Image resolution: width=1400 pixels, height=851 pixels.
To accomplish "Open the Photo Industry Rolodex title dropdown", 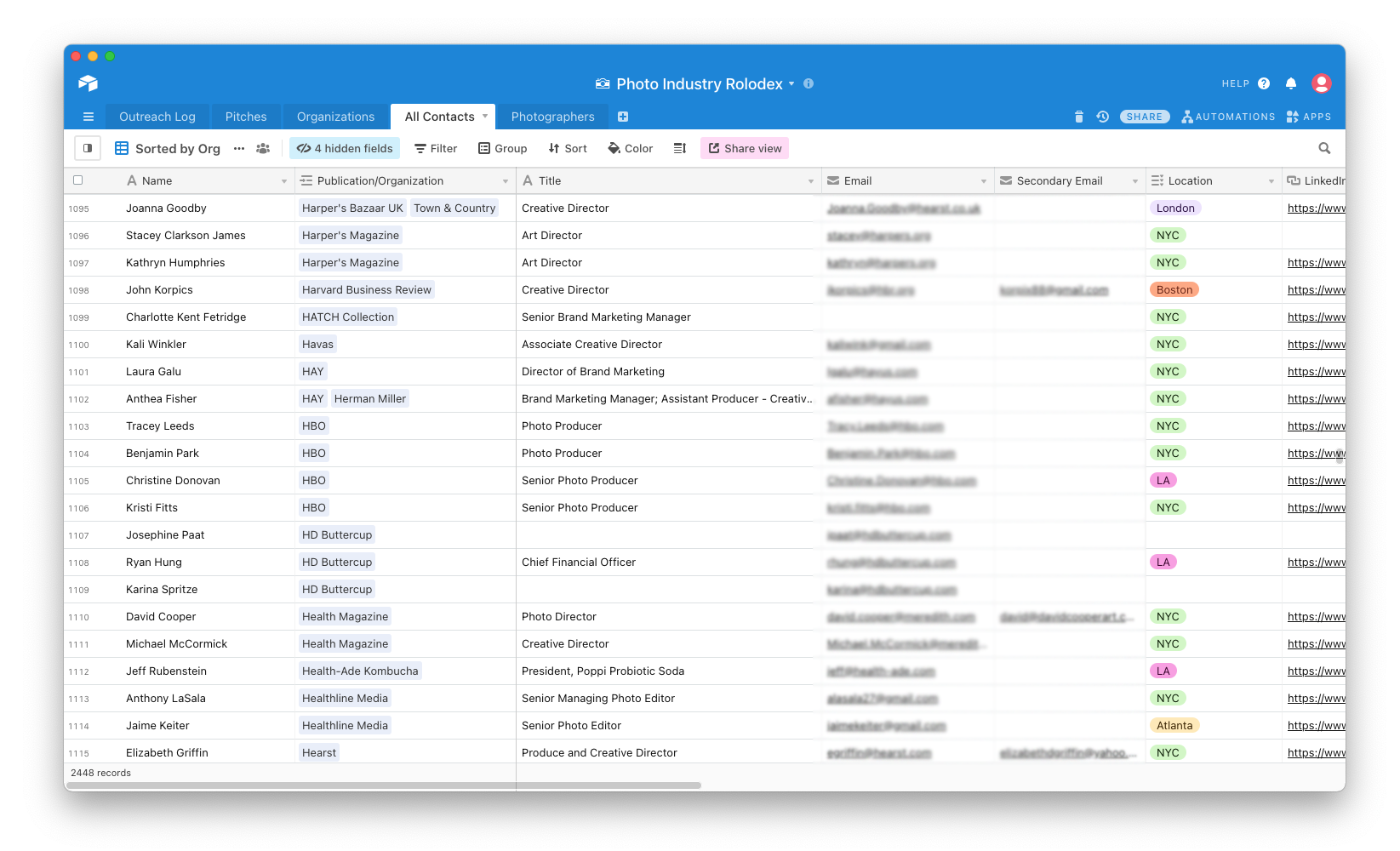I will [x=791, y=83].
